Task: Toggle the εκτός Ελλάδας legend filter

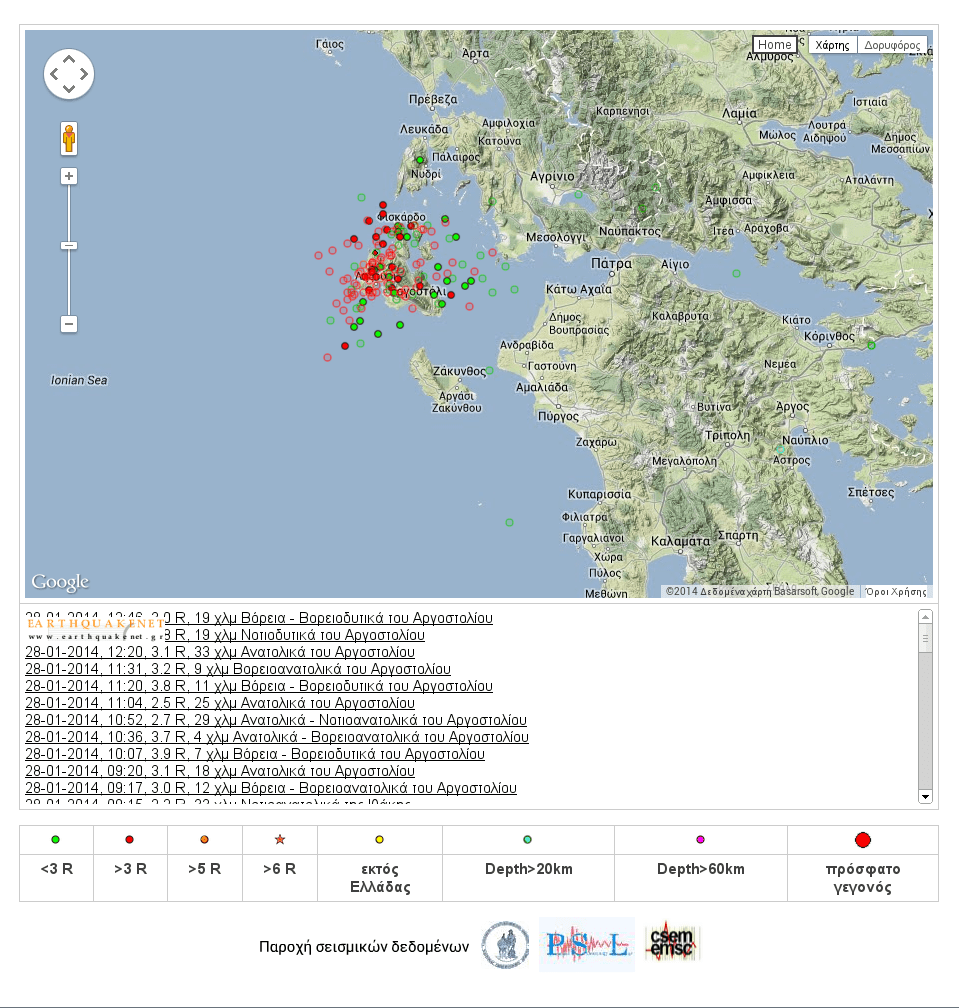Action: point(380,839)
